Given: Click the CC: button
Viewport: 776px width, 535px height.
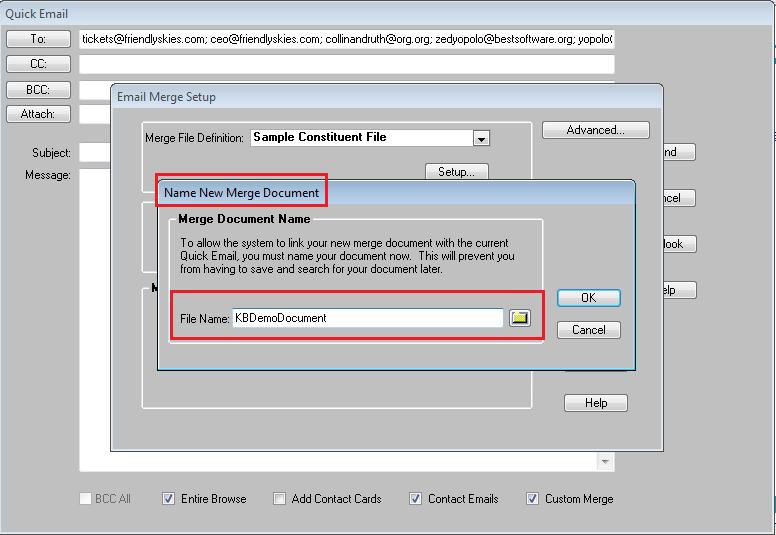Looking at the screenshot, I should [x=38, y=64].
